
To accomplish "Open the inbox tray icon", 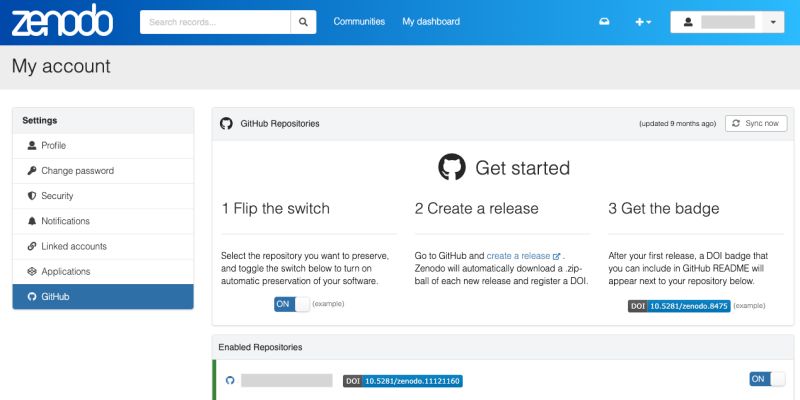I will pyautogui.click(x=604, y=22).
